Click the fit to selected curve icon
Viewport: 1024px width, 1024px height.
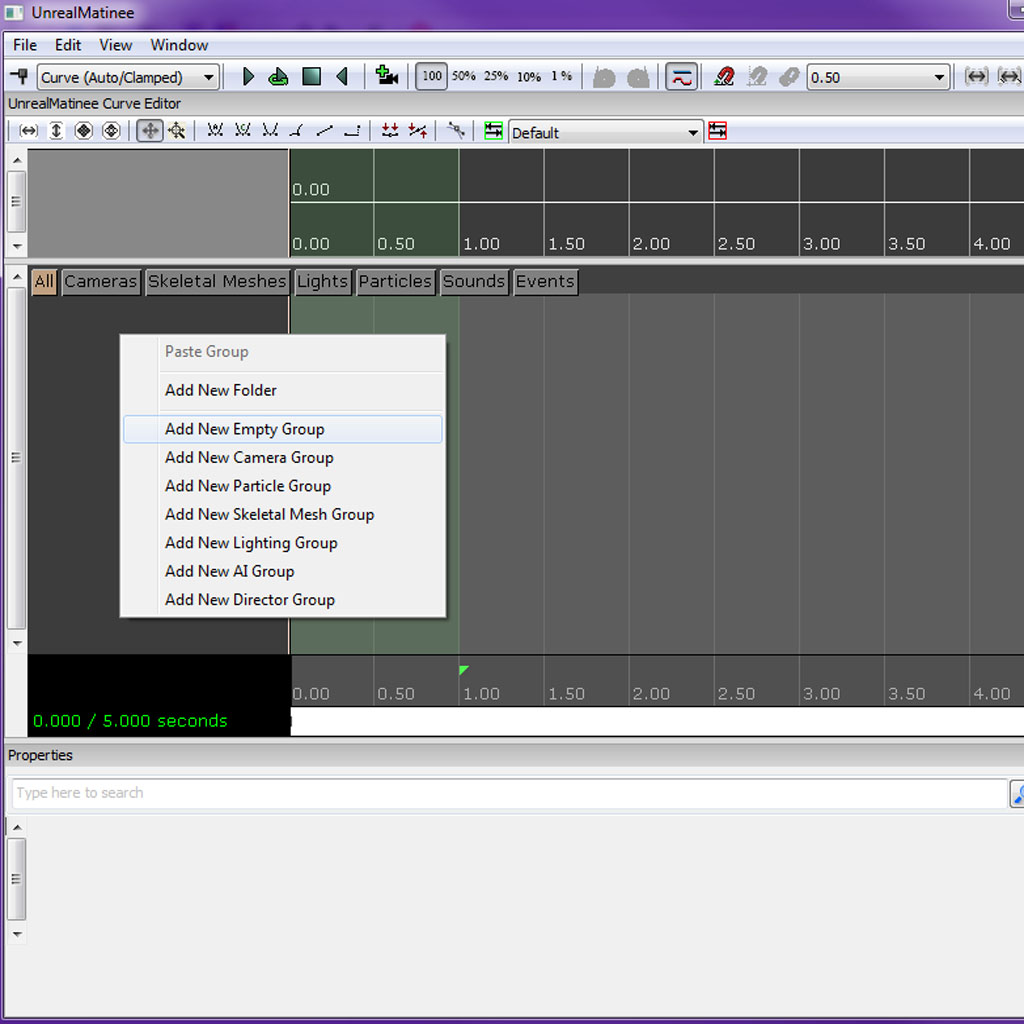pos(112,131)
